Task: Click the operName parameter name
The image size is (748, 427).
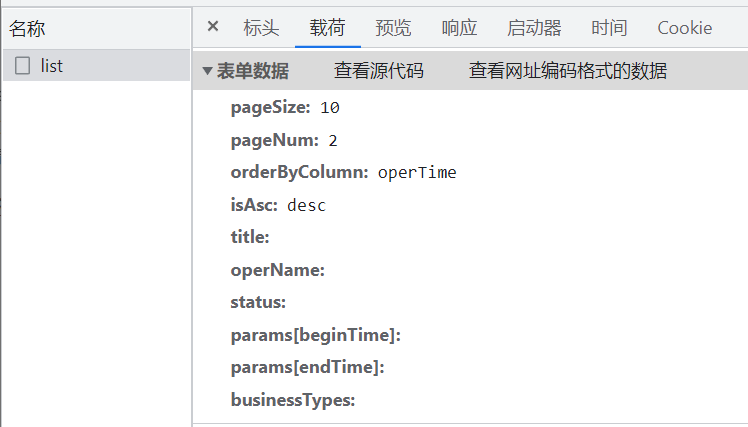Action: 278,271
